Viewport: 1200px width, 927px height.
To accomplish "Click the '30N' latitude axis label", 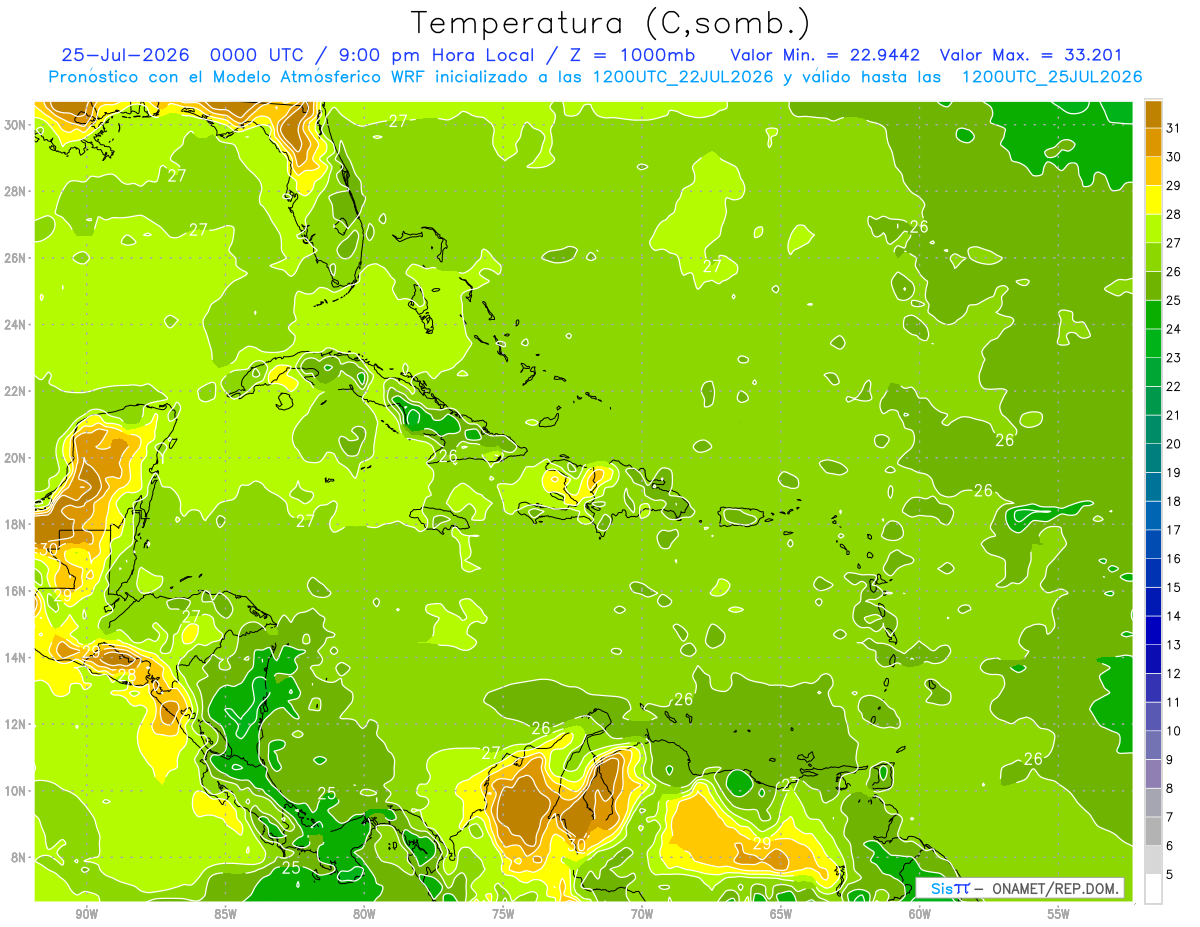I will coord(17,125).
